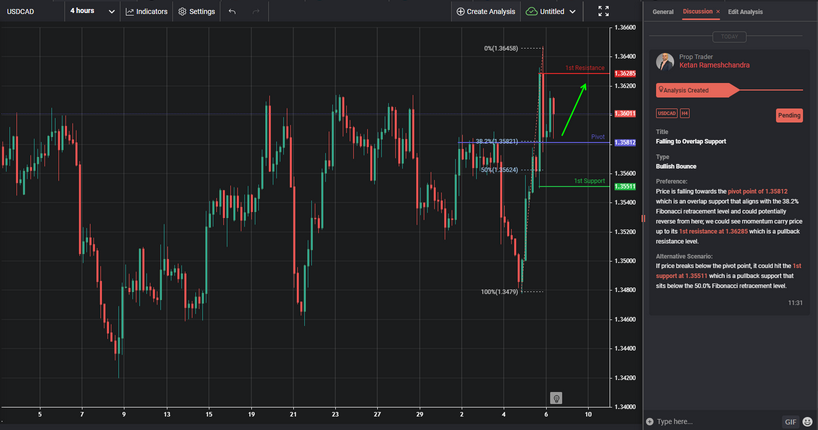
Task: Click the USDCAD tag badge
Action: (x=666, y=113)
